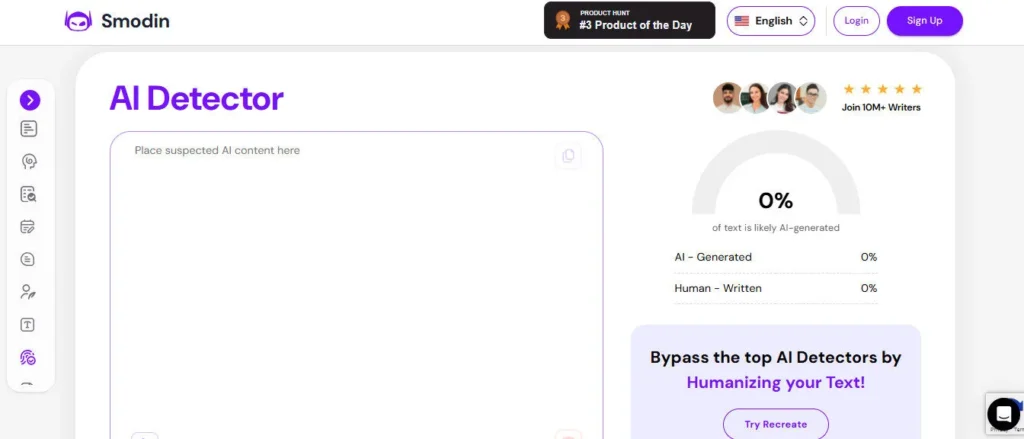Click the calendar pencil icon in sidebar
The image size is (1024, 439).
[x=29, y=227]
